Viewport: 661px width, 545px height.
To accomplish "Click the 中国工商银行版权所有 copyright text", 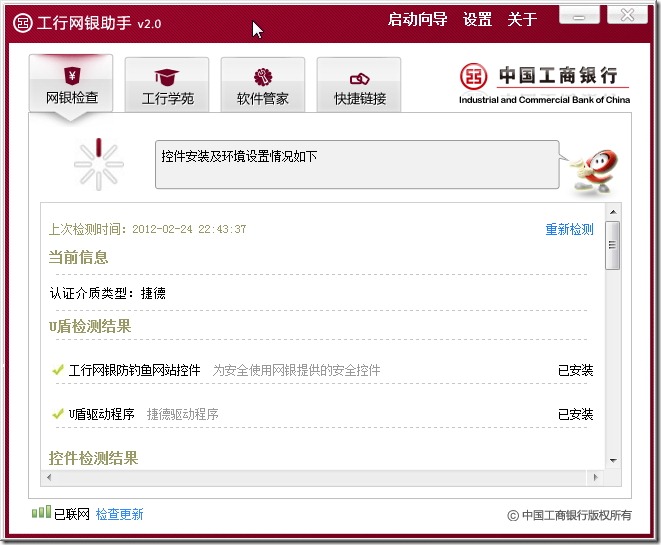I will (x=570, y=515).
